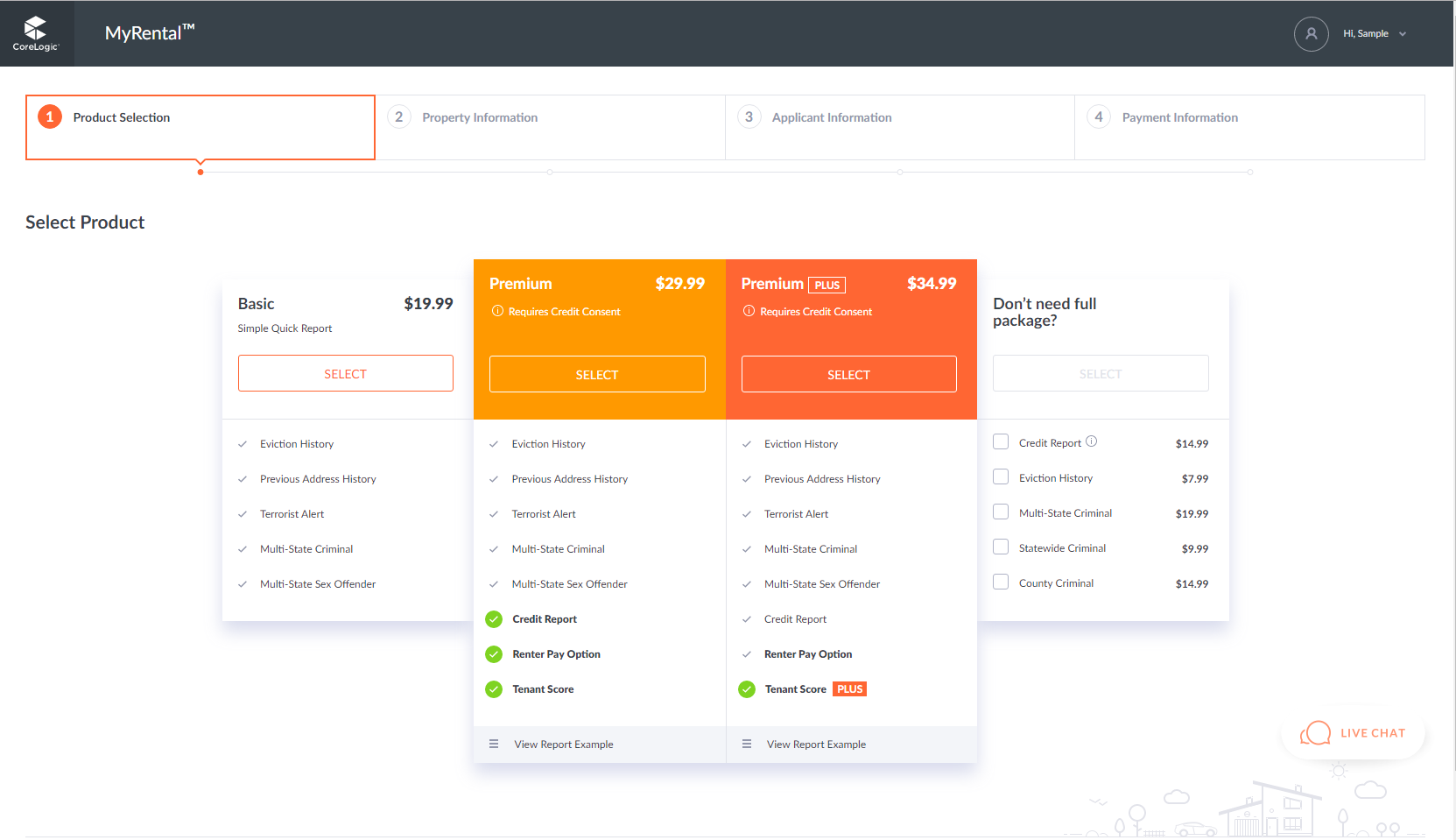Click step 1 orange number circle
The height and width of the screenshot is (840, 1456).
pyautogui.click(x=50, y=116)
